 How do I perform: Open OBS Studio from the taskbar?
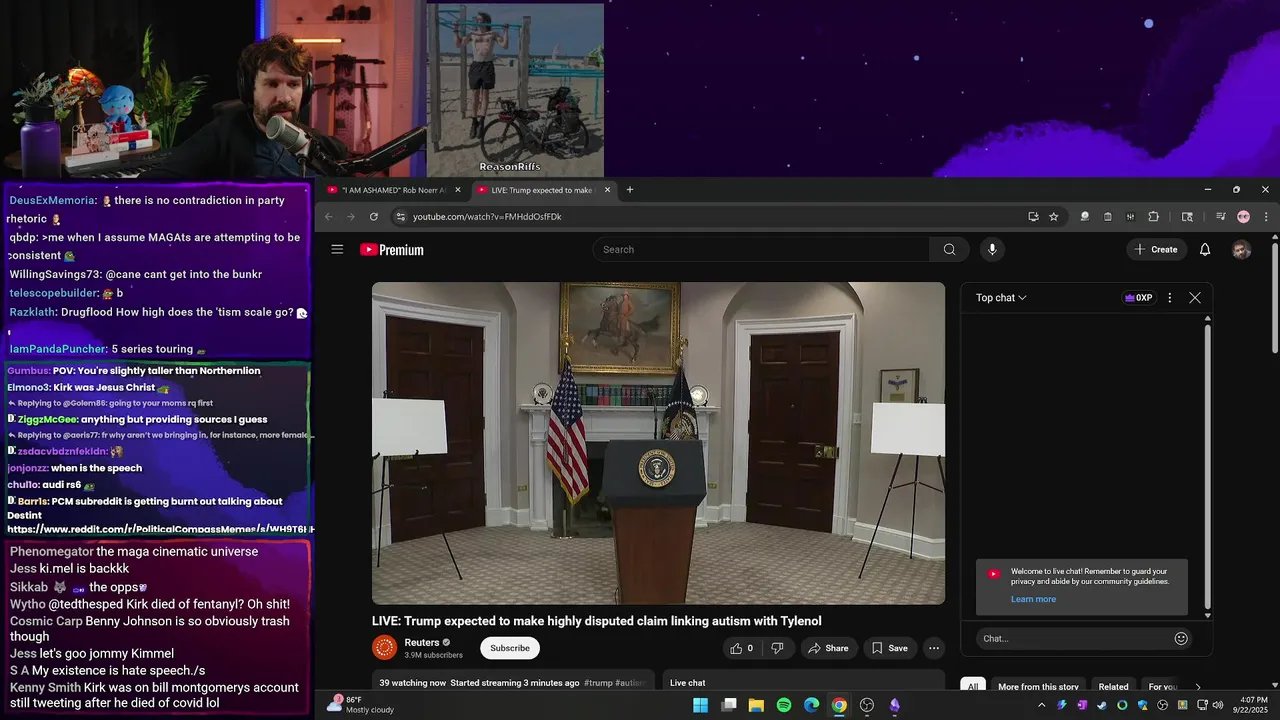point(867,705)
